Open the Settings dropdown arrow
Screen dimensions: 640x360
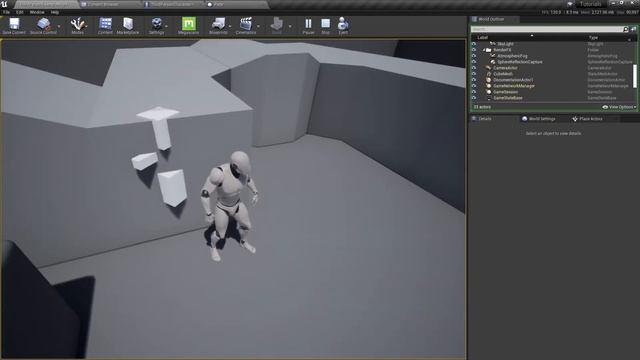tap(167, 27)
